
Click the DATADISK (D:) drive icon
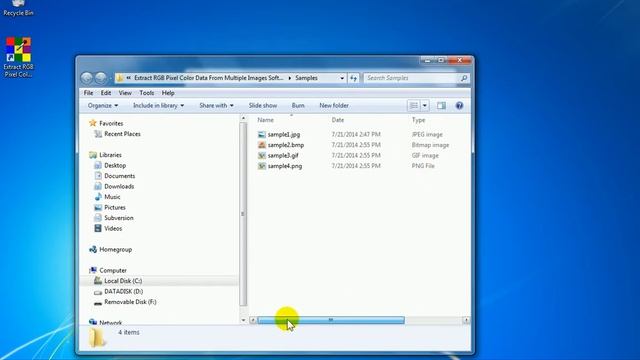pos(98,291)
